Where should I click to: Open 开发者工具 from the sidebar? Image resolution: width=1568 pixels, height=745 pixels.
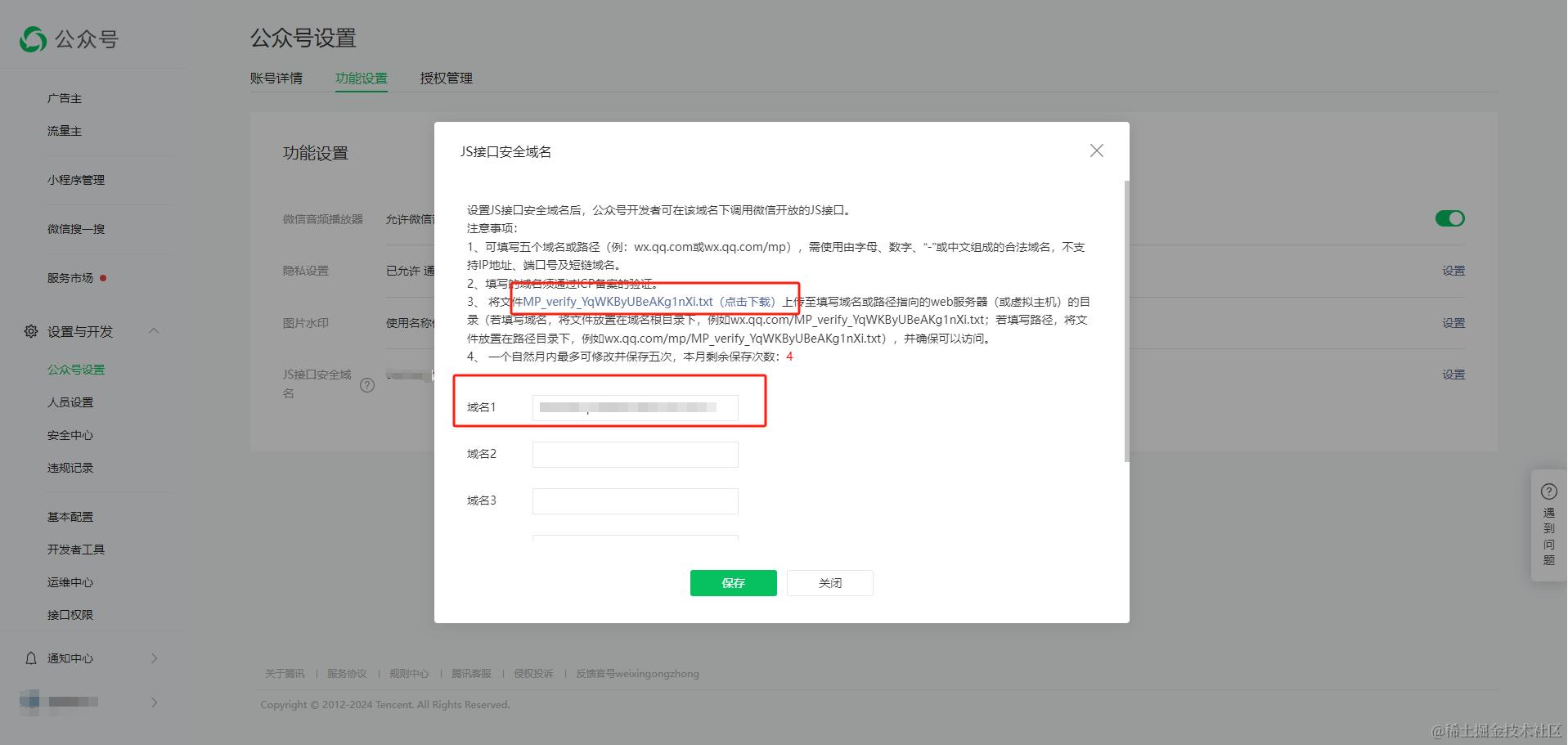76,550
